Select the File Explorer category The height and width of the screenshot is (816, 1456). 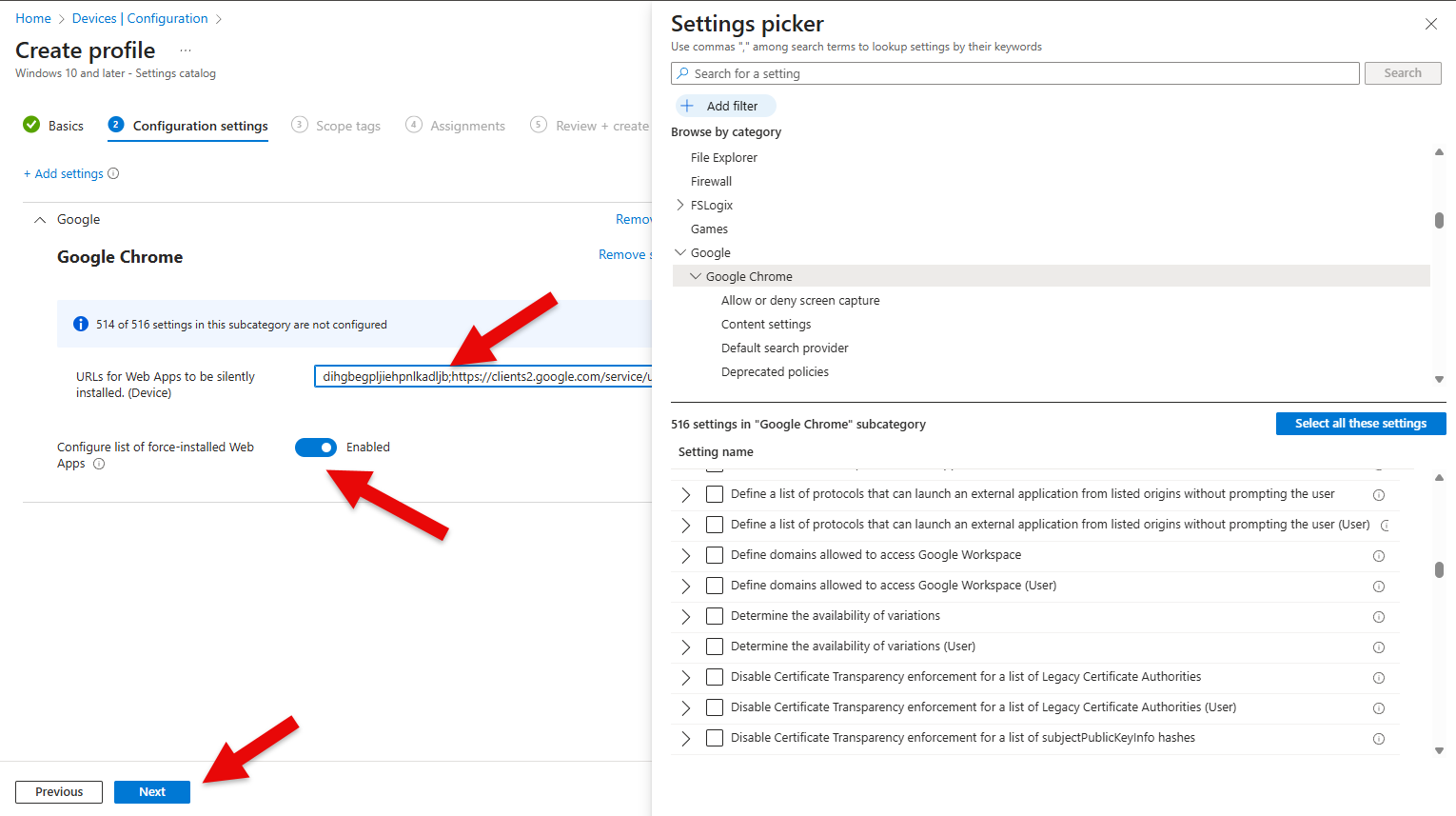[x=724, y=157]
